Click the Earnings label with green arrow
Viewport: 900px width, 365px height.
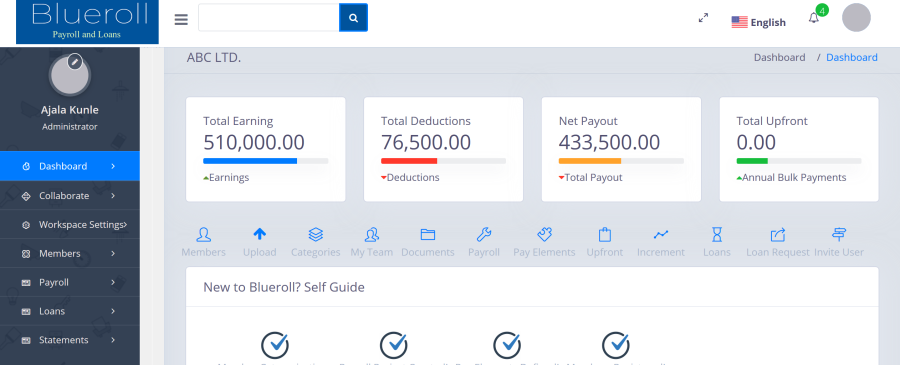[x=226, y=177]
